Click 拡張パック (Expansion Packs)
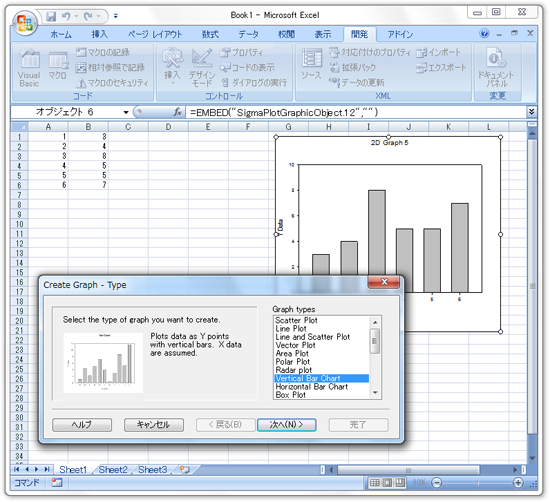The image size is (550, 502). (353, 67)
